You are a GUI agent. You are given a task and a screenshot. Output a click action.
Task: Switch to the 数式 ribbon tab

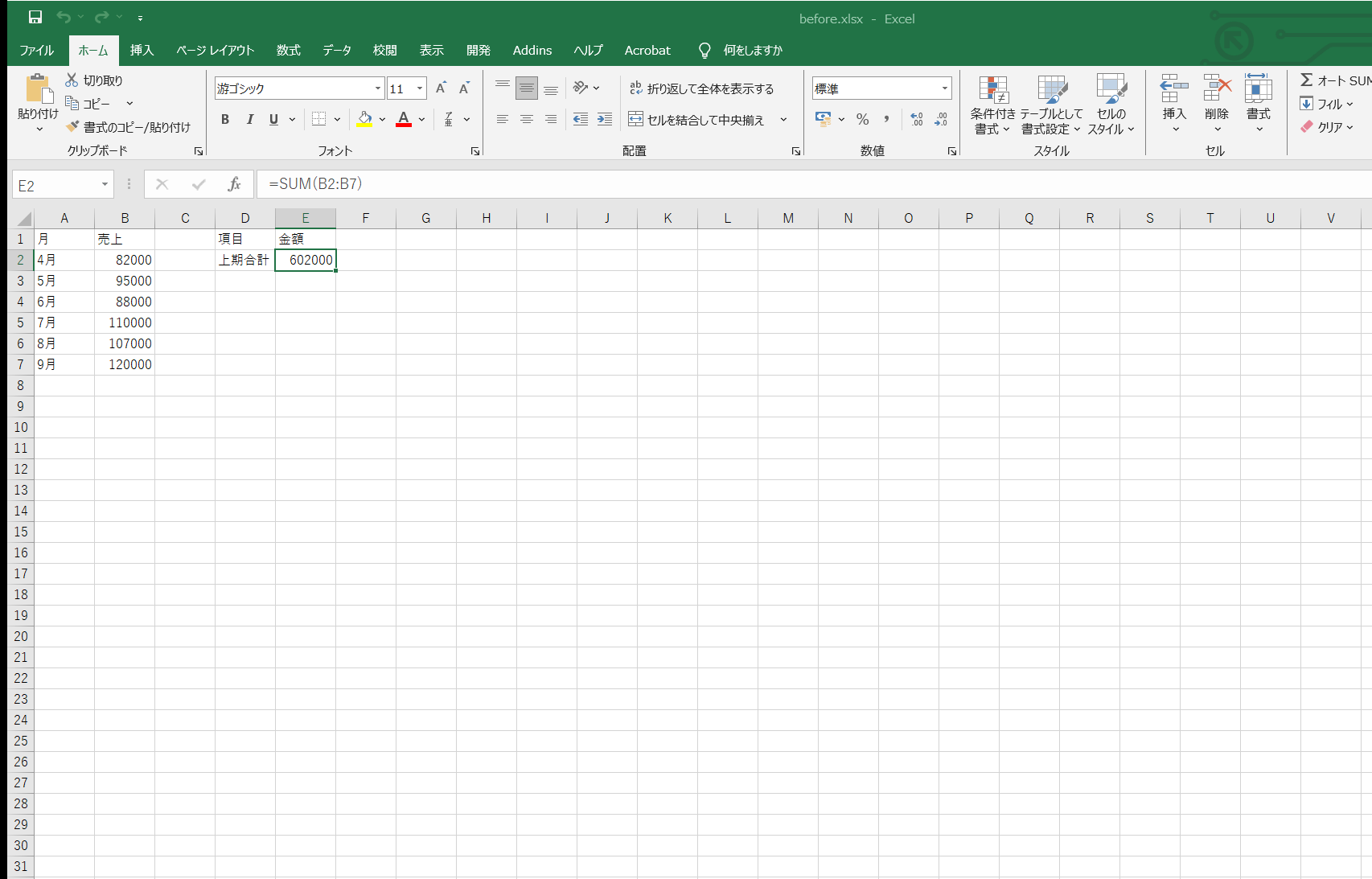click(289, 50)
